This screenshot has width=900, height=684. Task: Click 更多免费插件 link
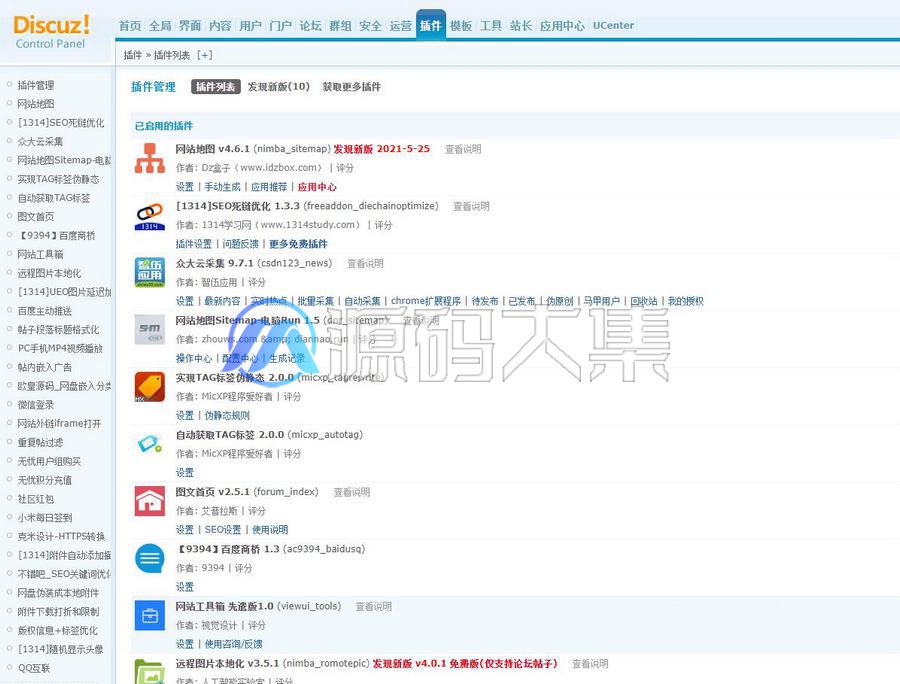click(298, 244)
